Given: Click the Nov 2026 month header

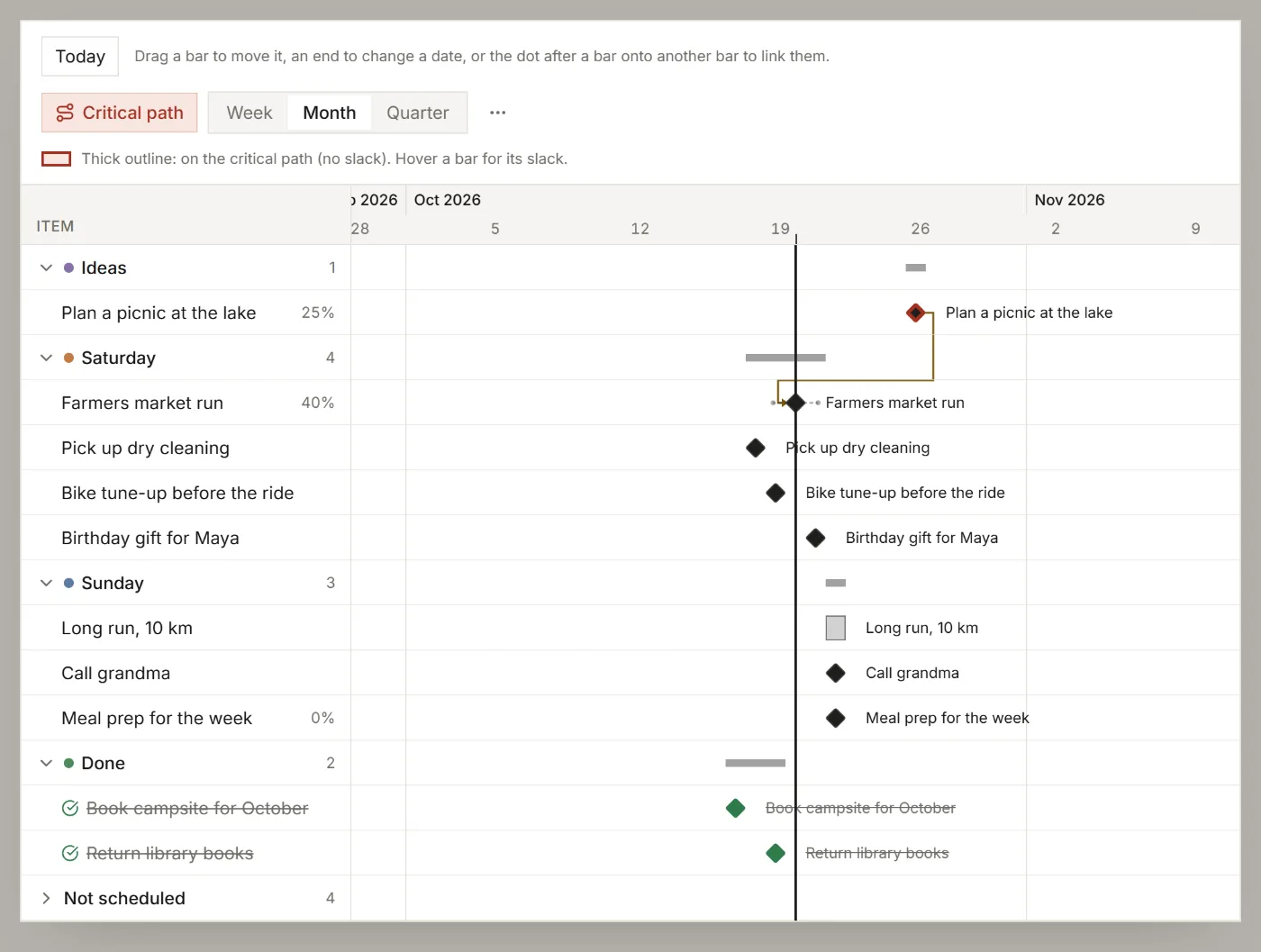Looking at the screenshot, I should click(x=1069, y=200).
